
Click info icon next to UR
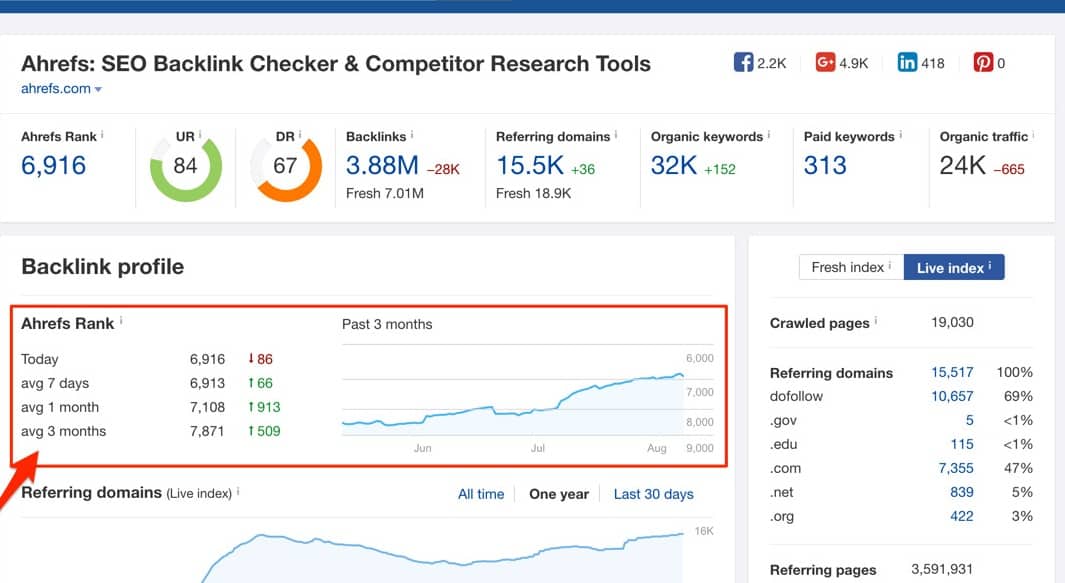click(x=200, y=135)
